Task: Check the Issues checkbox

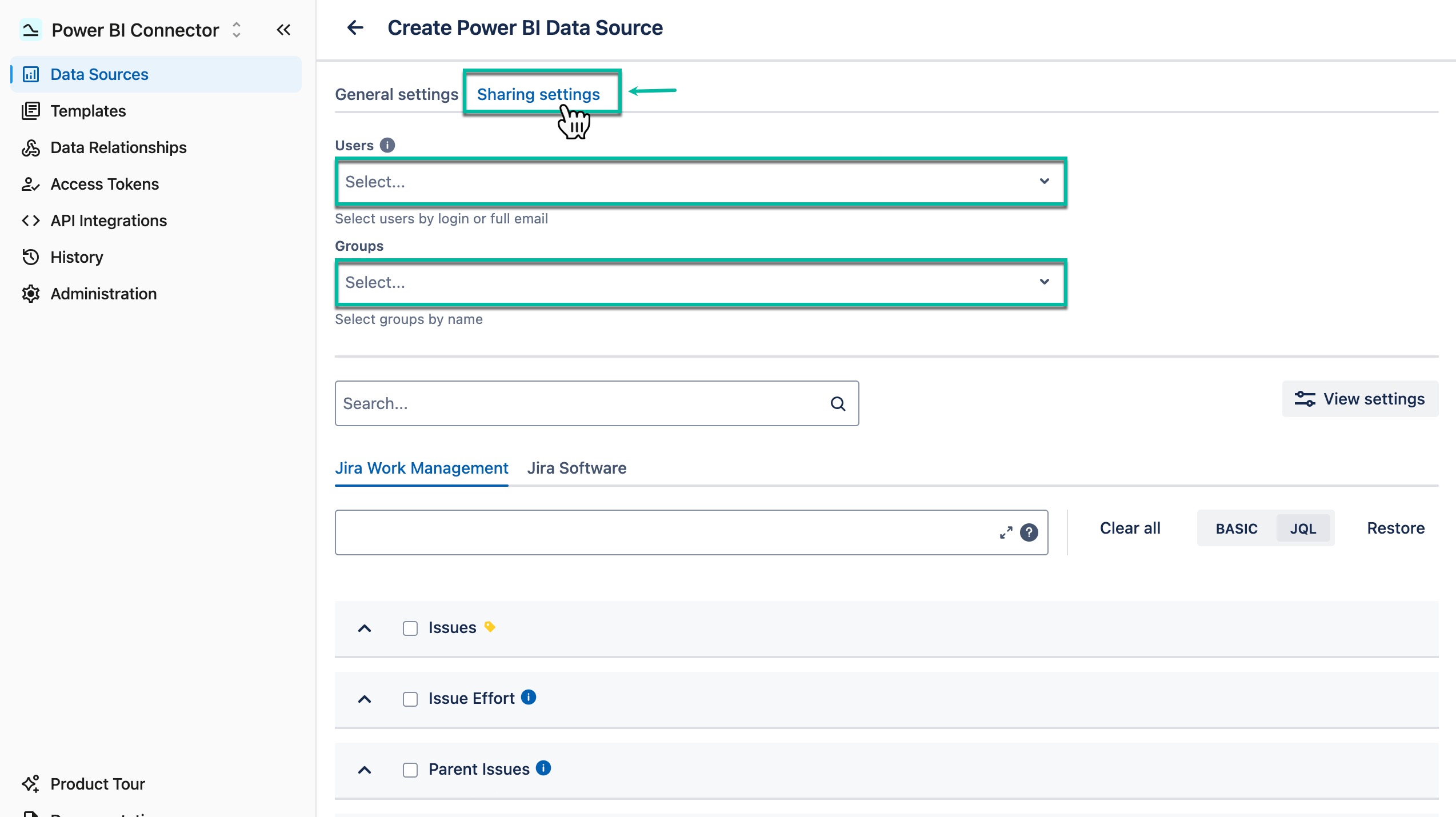Action: coord(410,628)
